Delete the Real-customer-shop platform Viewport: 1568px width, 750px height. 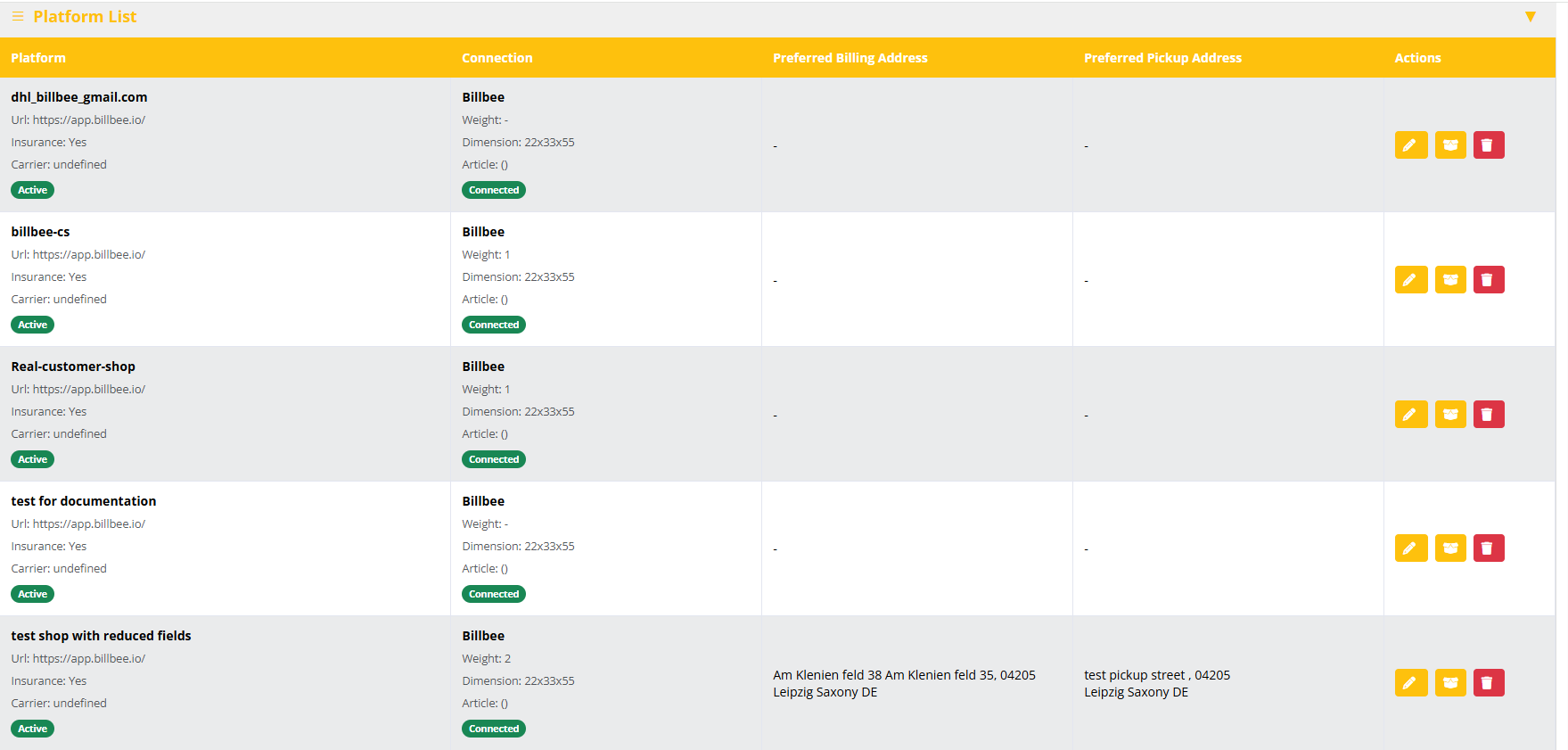(1489, 414)
